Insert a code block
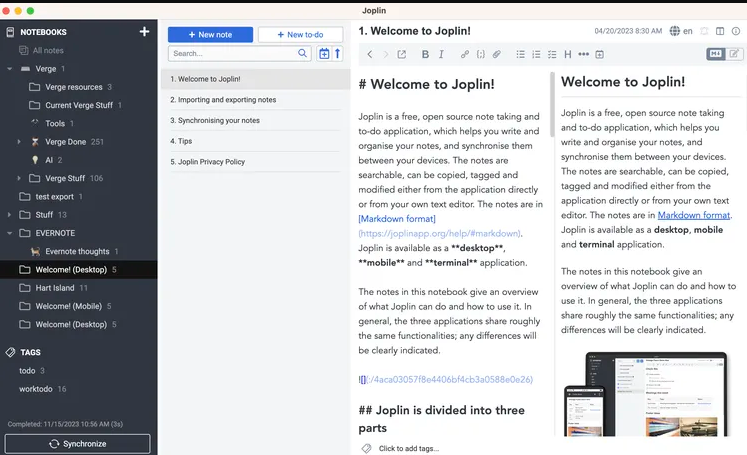The width and height of the screenshot is (747, 455). click(481, 54)
